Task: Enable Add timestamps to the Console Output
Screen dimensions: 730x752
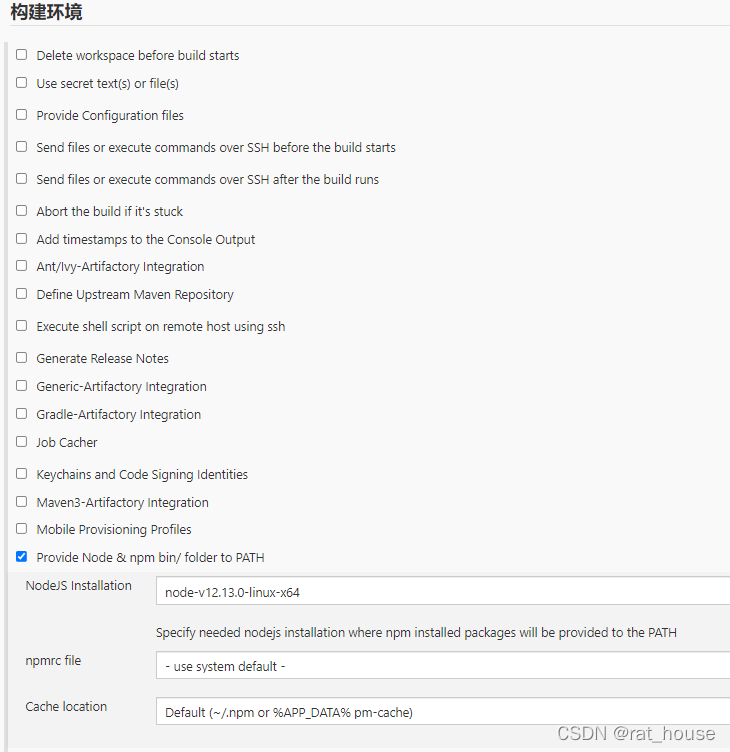Action: click(x=22, y=238)
